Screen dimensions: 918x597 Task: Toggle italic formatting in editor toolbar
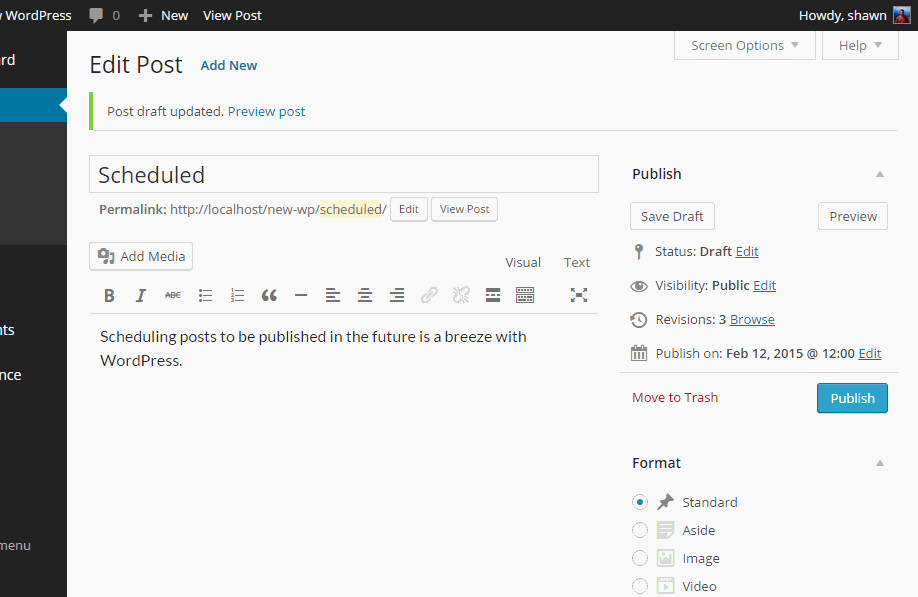click(141, 296)
